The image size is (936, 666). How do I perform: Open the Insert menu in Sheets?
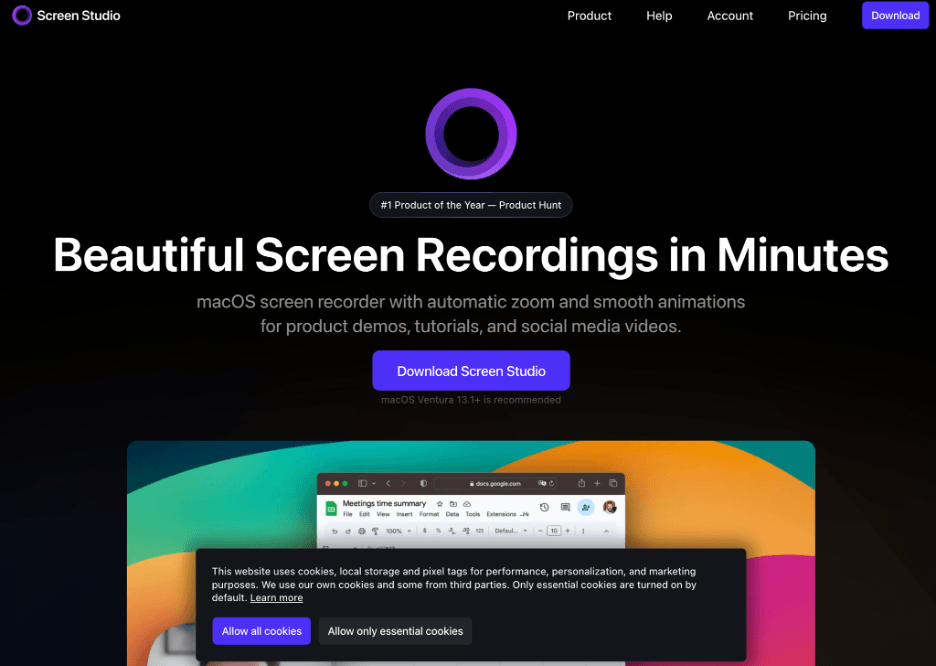click(x=405, y=514)
